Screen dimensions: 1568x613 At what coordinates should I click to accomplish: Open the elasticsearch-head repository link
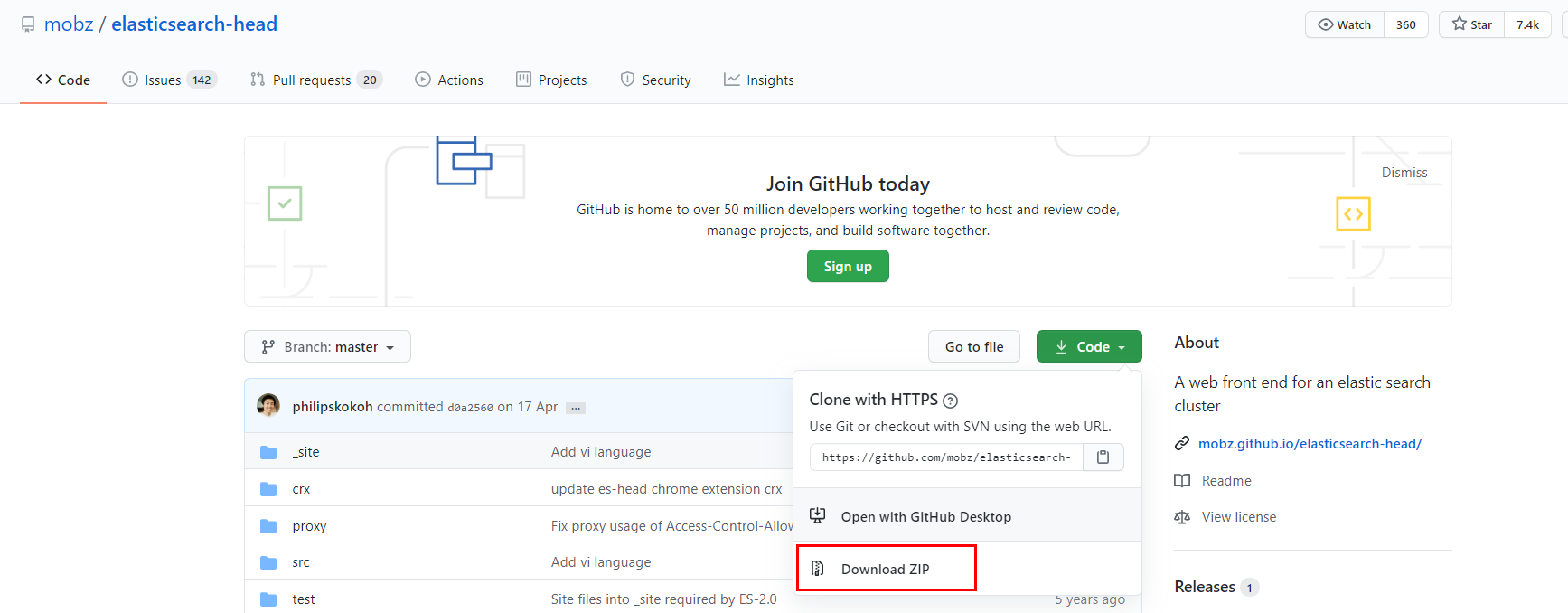click(194, 24)
